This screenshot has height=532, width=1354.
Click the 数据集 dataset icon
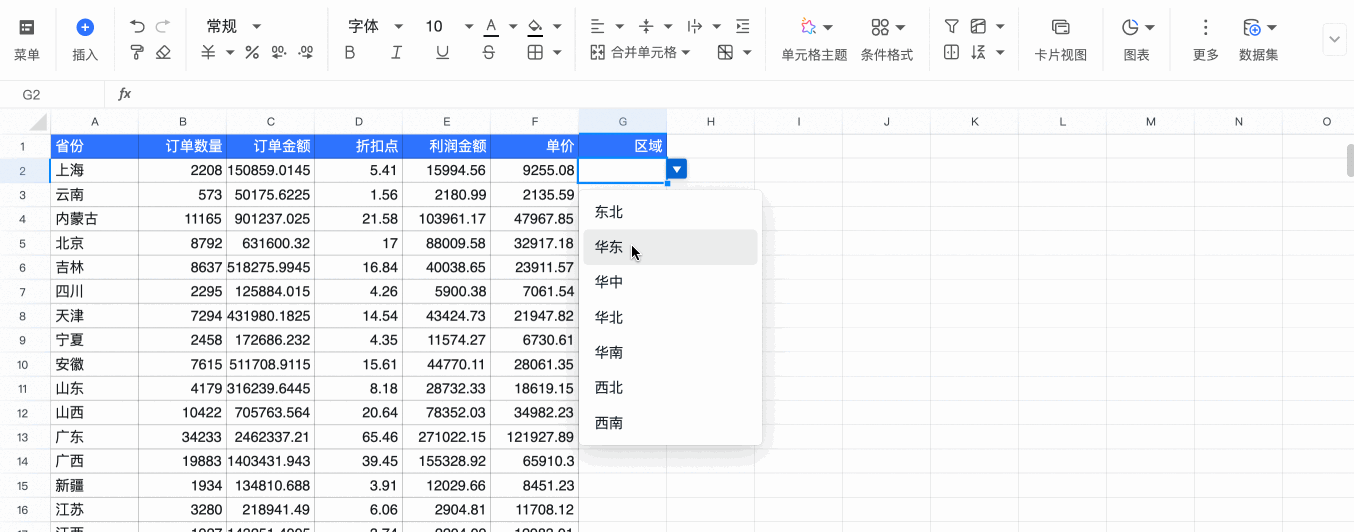[1251, 27]
